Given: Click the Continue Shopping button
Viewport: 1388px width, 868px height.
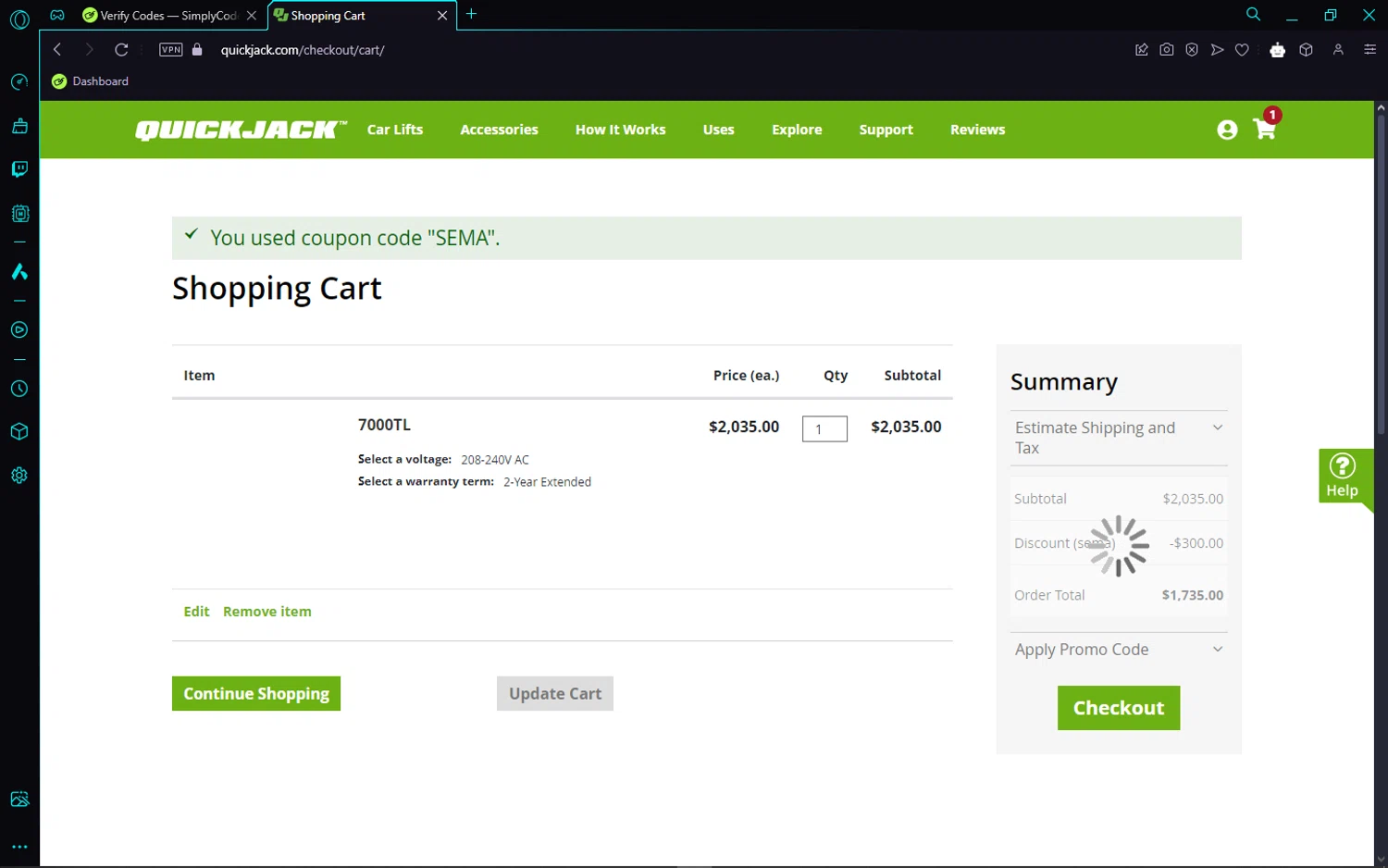Looking at the screenshot, I should (256, 694).
